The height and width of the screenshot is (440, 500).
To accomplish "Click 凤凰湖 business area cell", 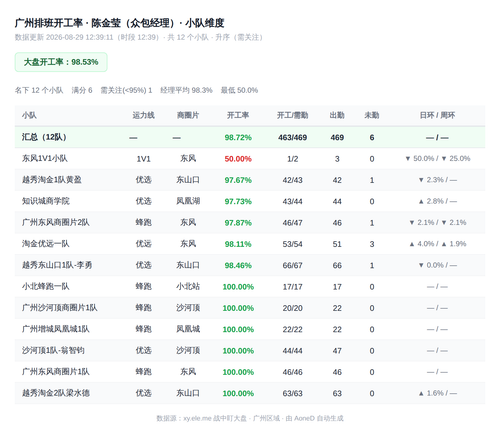I will [188, 201].
